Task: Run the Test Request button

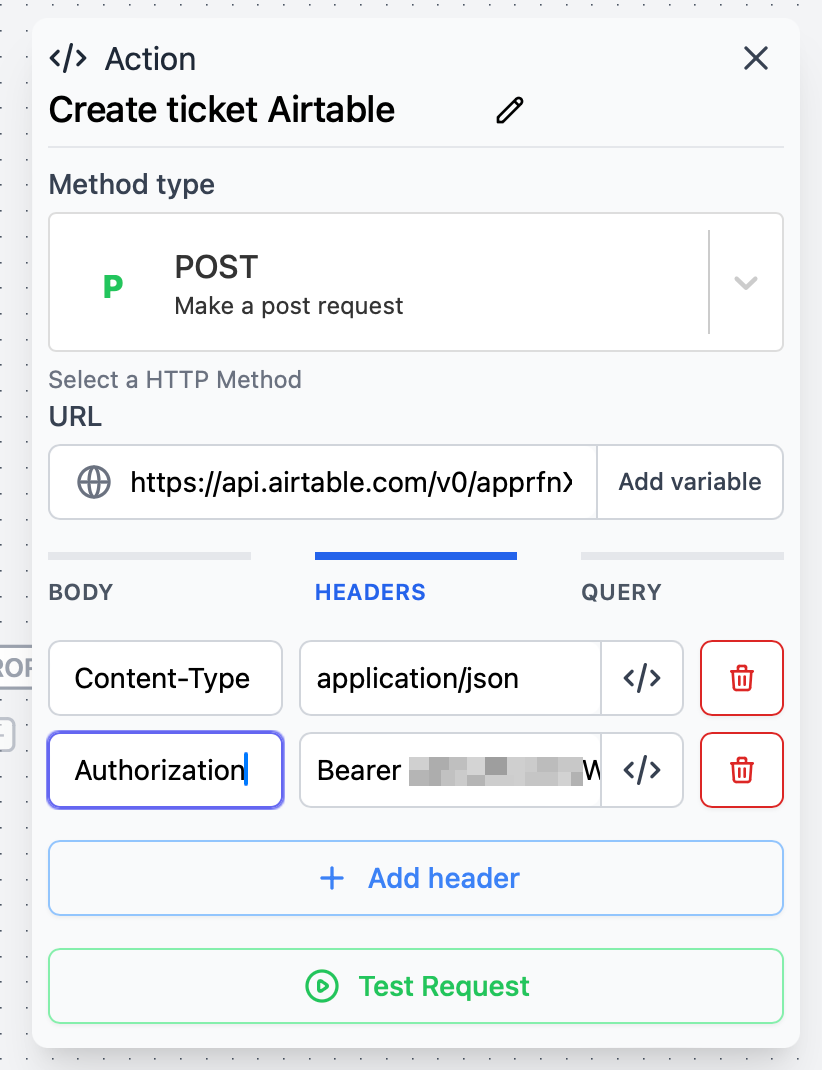Action: coord(416,986)
